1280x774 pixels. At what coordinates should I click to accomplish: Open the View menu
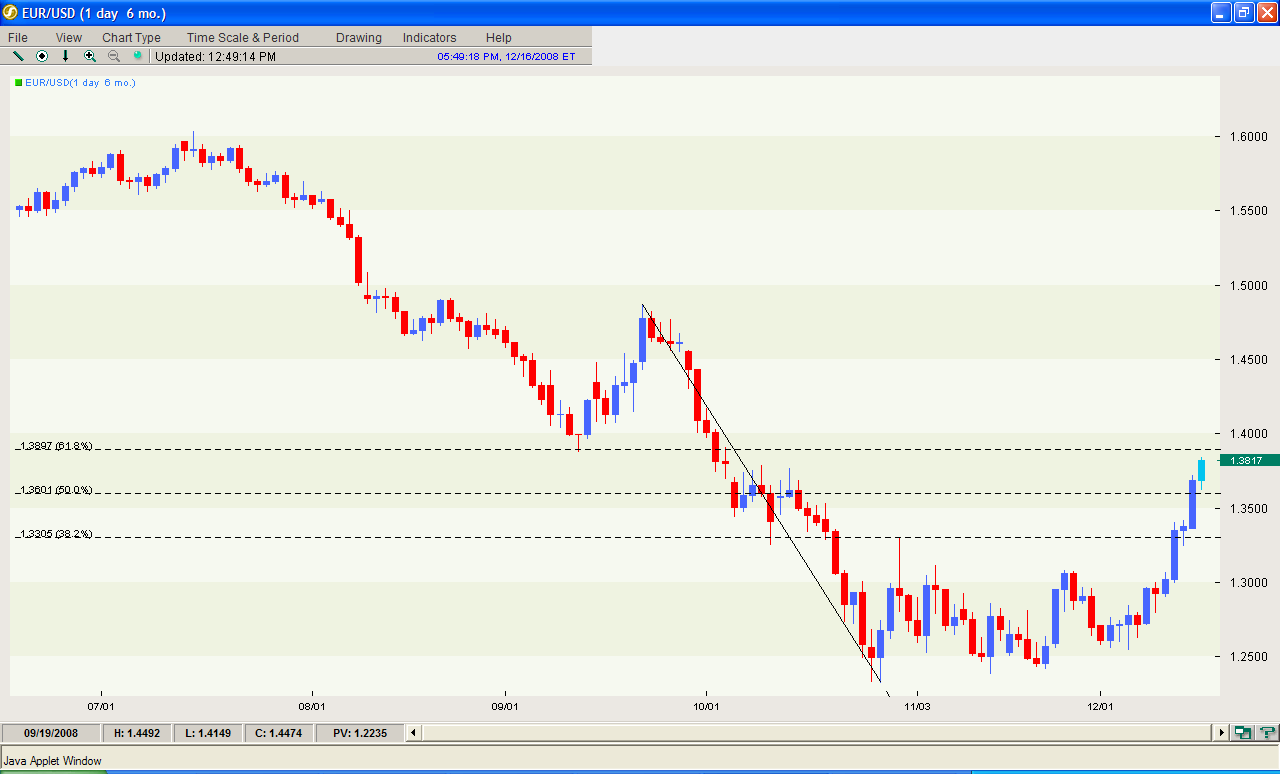point(69,37)
